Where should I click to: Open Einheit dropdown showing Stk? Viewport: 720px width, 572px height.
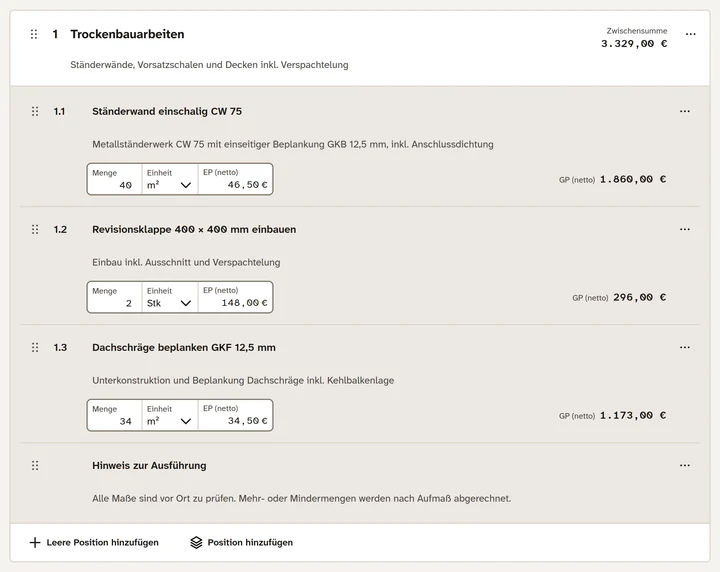click(170, 297)
